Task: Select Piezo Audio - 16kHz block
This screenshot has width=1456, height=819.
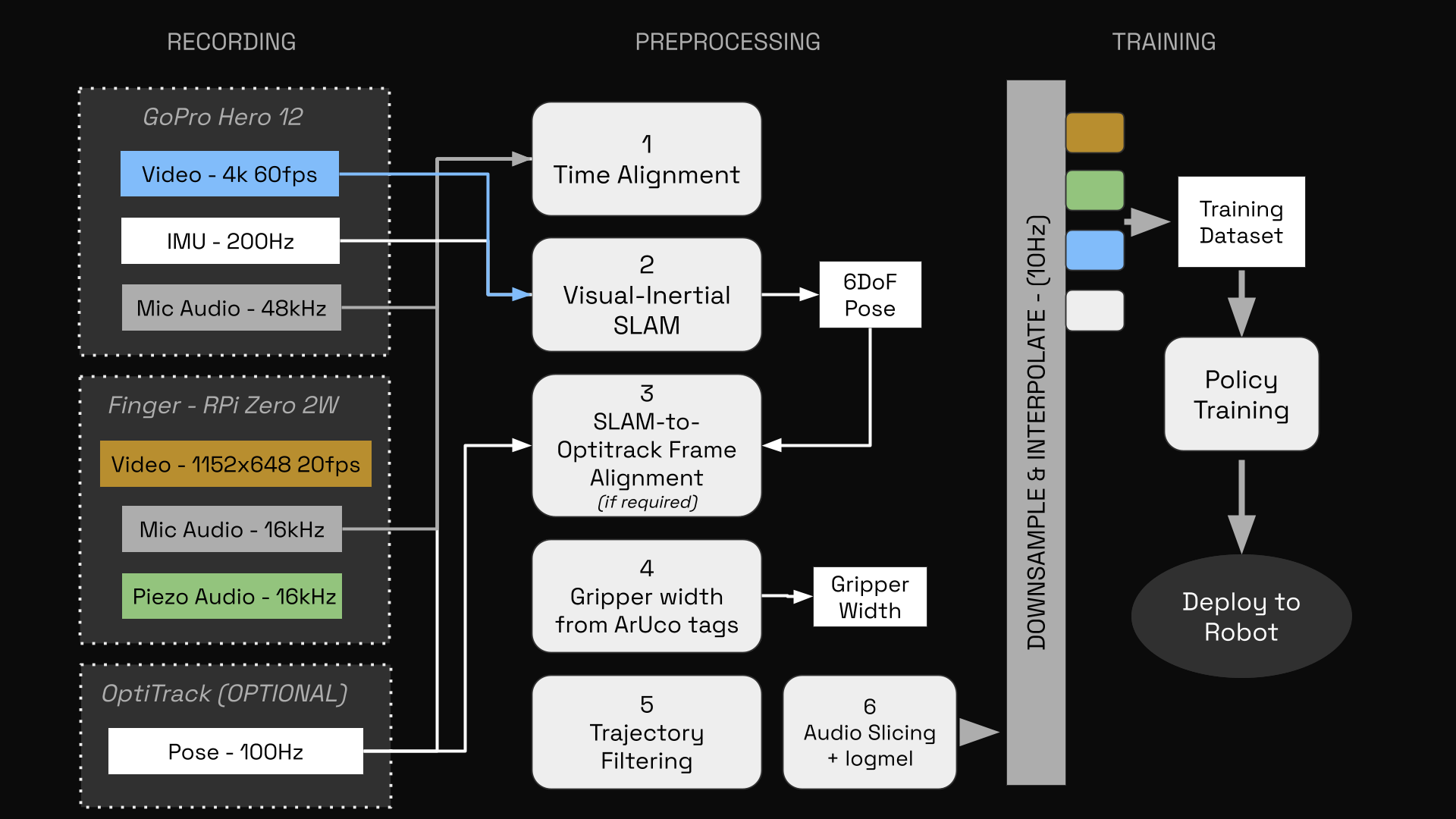Action: 232,596
